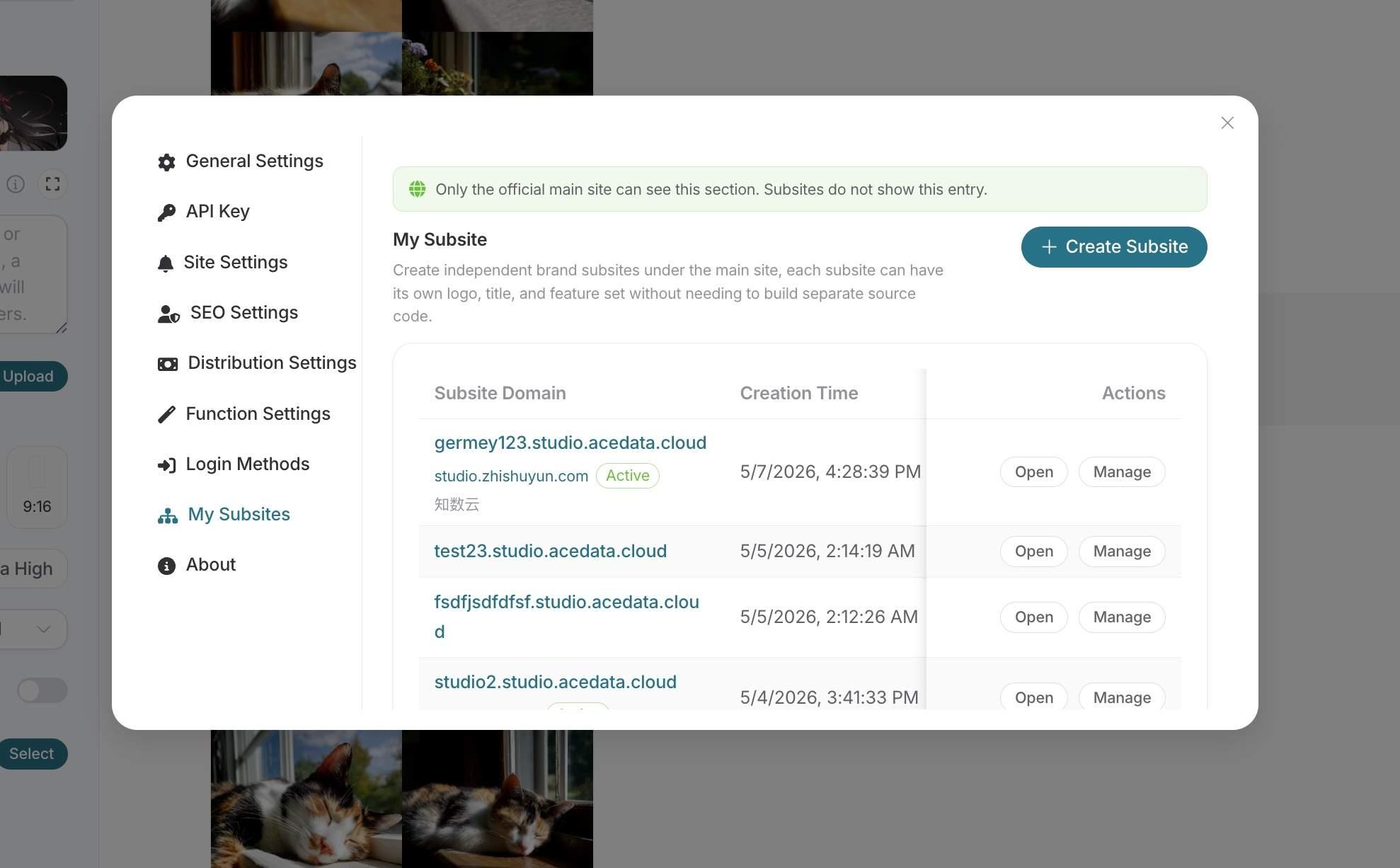Click the Function Settings pencil icon
1400x868 pixels.
coord(166,414)
